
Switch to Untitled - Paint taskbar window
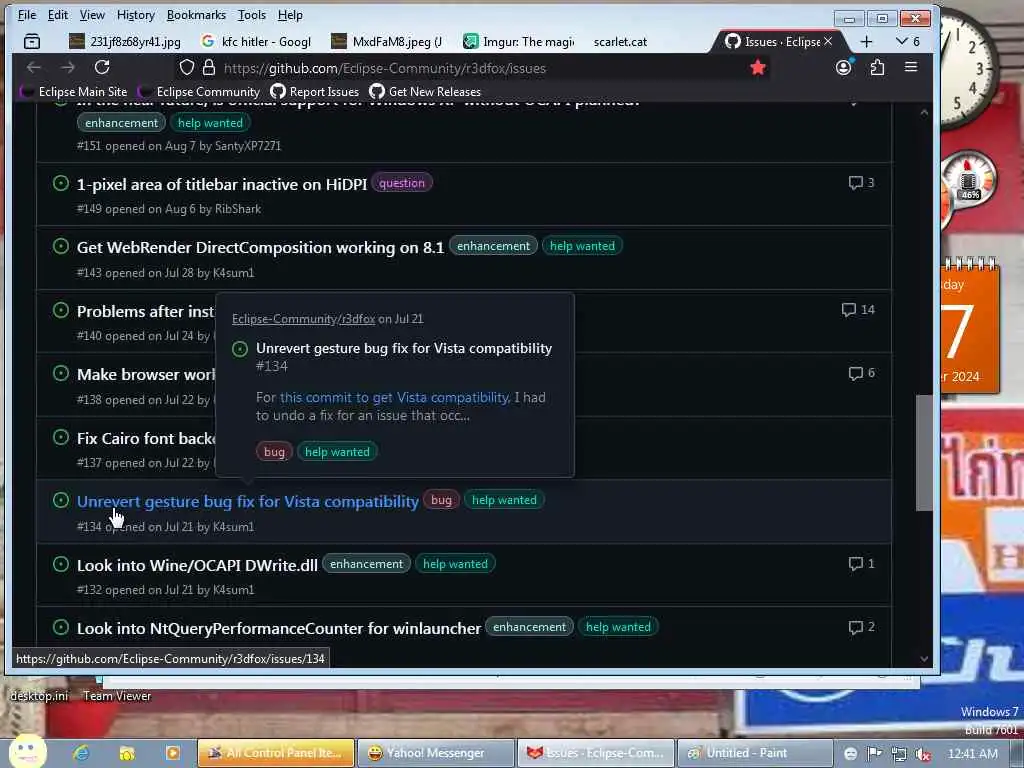[755, 753]
